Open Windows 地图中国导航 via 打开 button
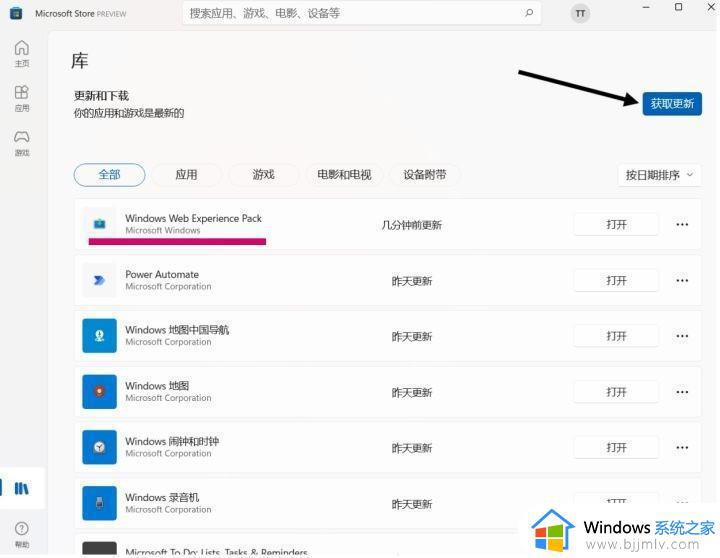This screenshot has width=720, height=558. pos(616,336)
